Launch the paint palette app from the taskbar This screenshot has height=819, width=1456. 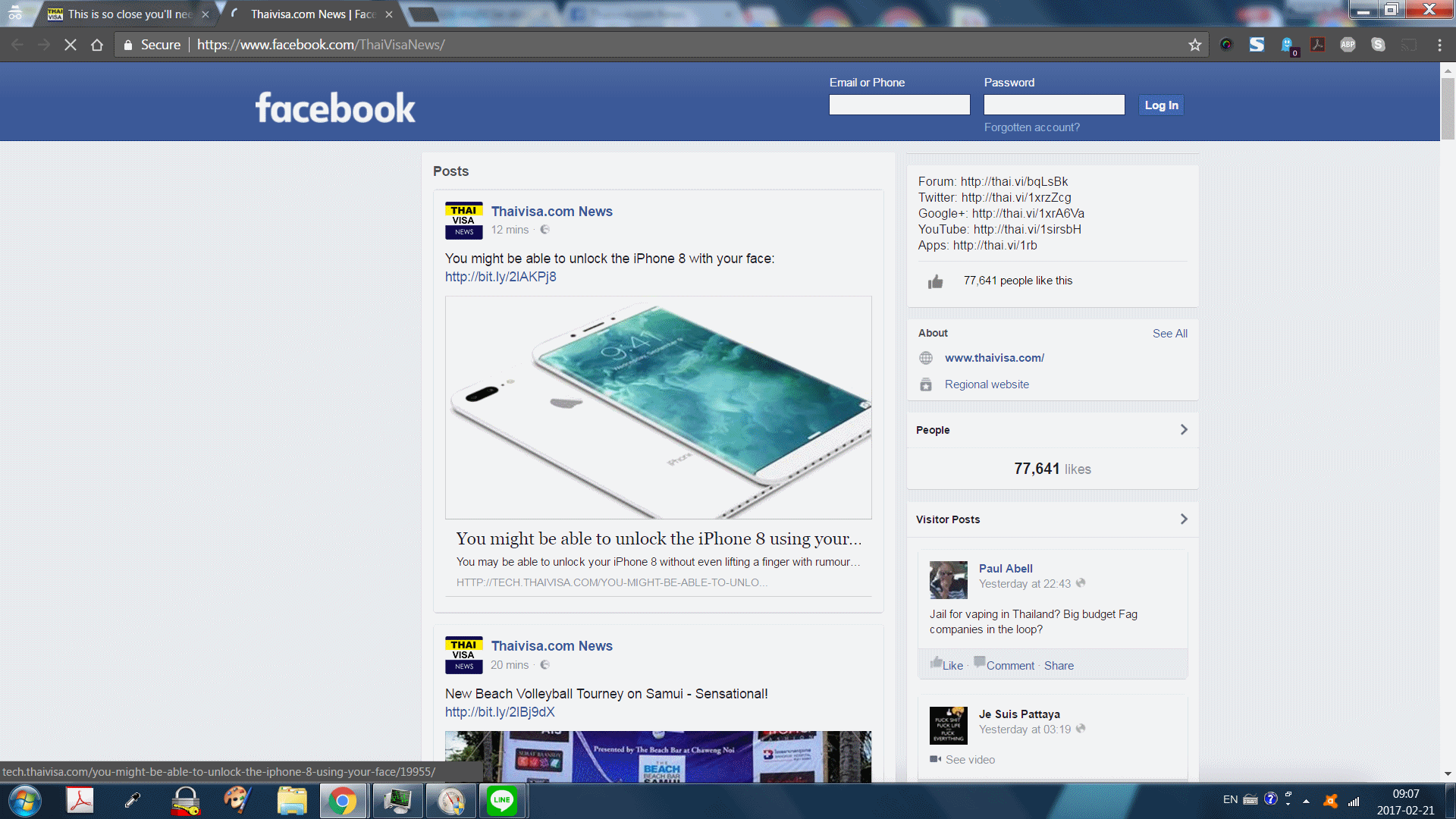[x=238, y=801]
